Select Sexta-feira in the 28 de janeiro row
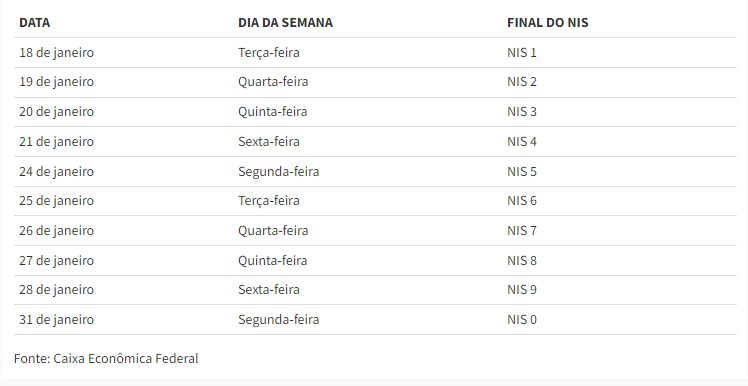The width and height of the screenshot is (748, 386). click(269, 290)
